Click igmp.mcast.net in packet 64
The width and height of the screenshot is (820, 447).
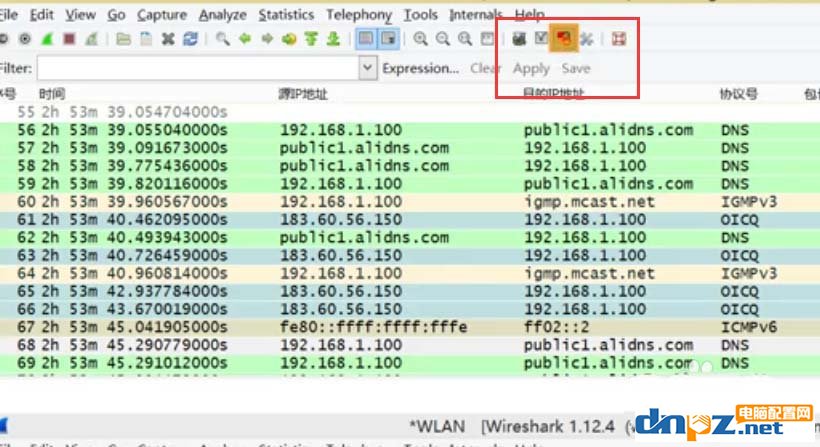tap(589, 273)
